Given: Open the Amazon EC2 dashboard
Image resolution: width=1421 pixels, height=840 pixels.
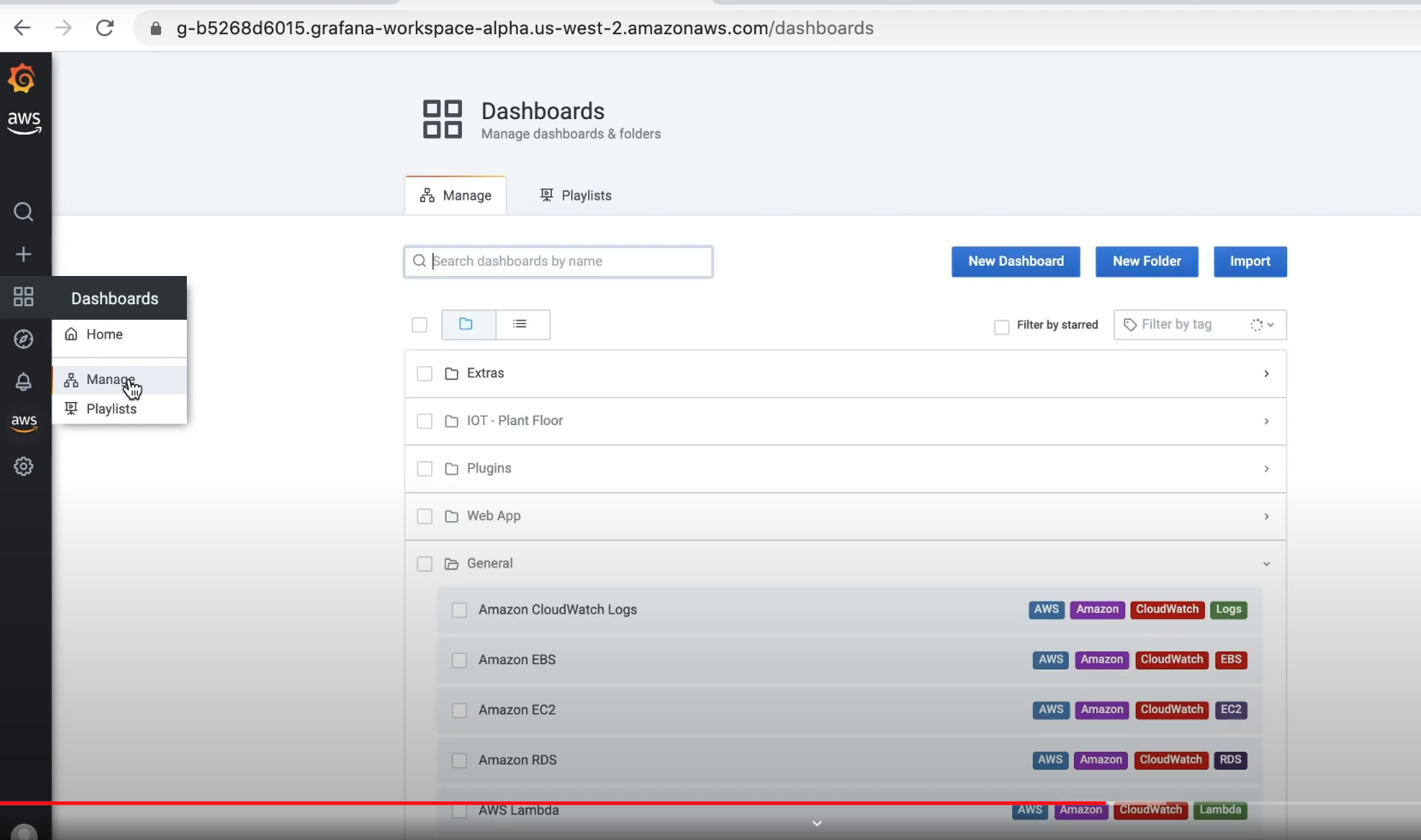Looking at the screenshot, I should pyautogui.click(x=517, y=710).
